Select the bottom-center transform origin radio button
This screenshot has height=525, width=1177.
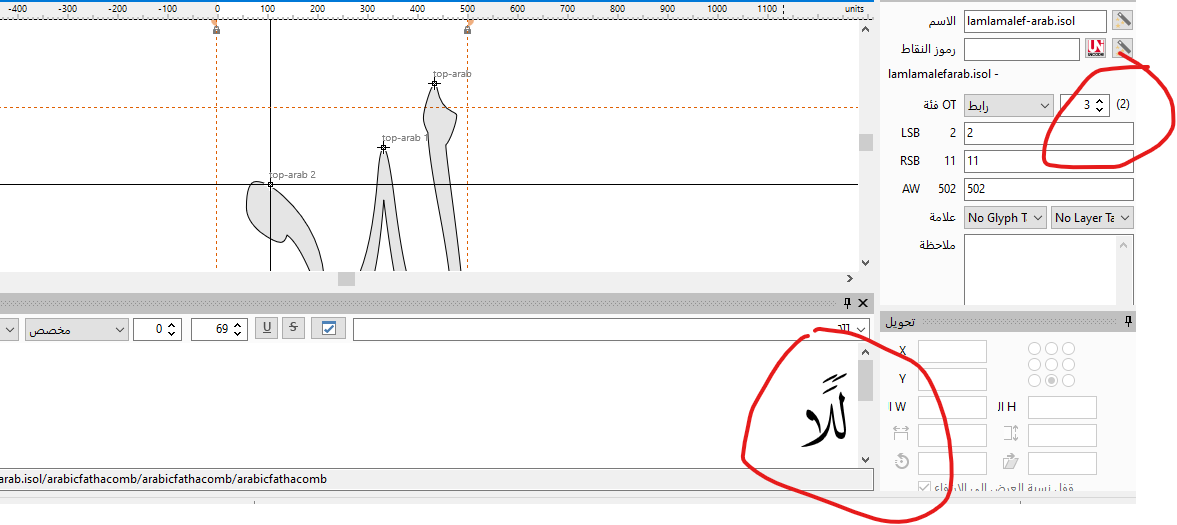tap(1050, 381)
